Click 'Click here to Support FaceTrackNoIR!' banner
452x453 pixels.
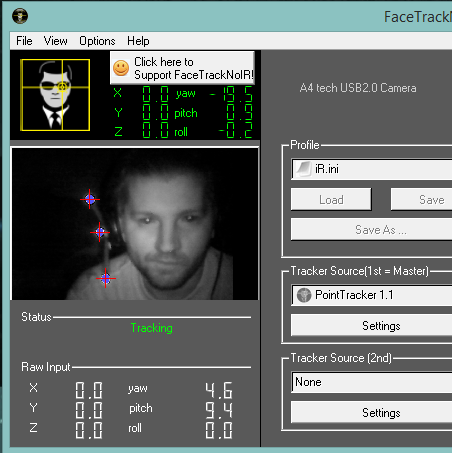(182, 68)
